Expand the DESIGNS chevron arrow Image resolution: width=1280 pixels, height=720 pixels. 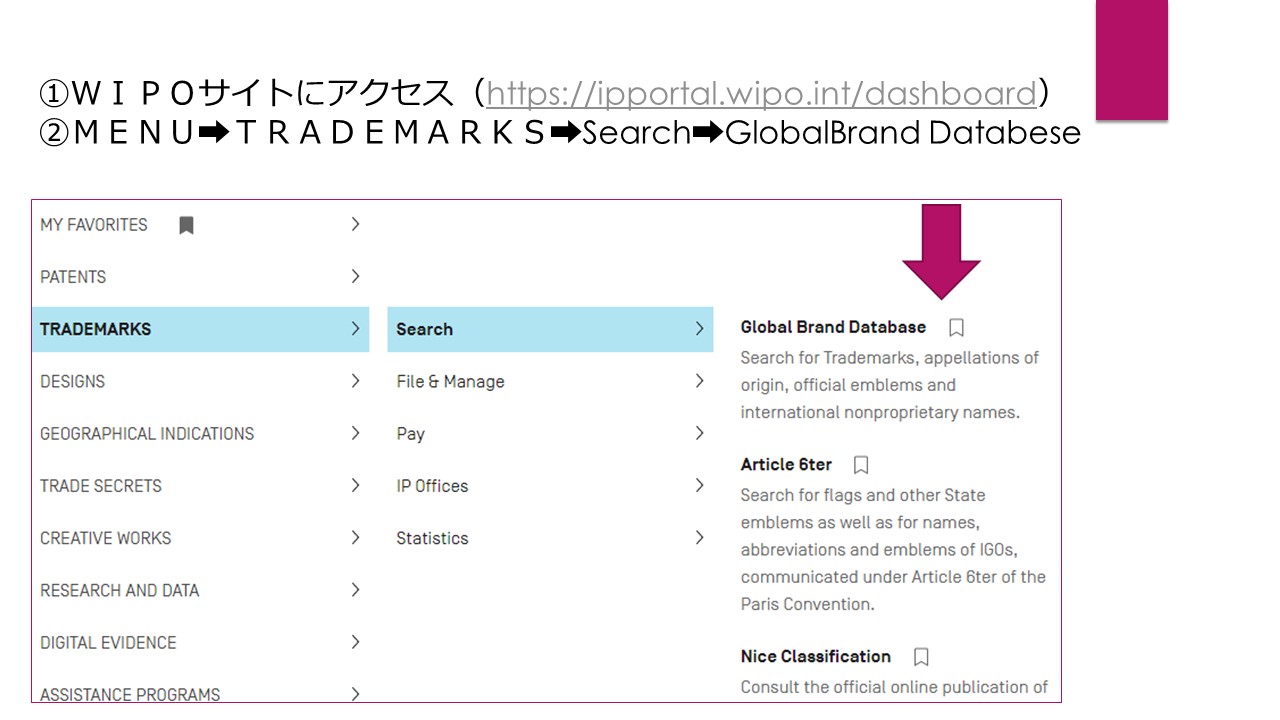click(355, 381)
